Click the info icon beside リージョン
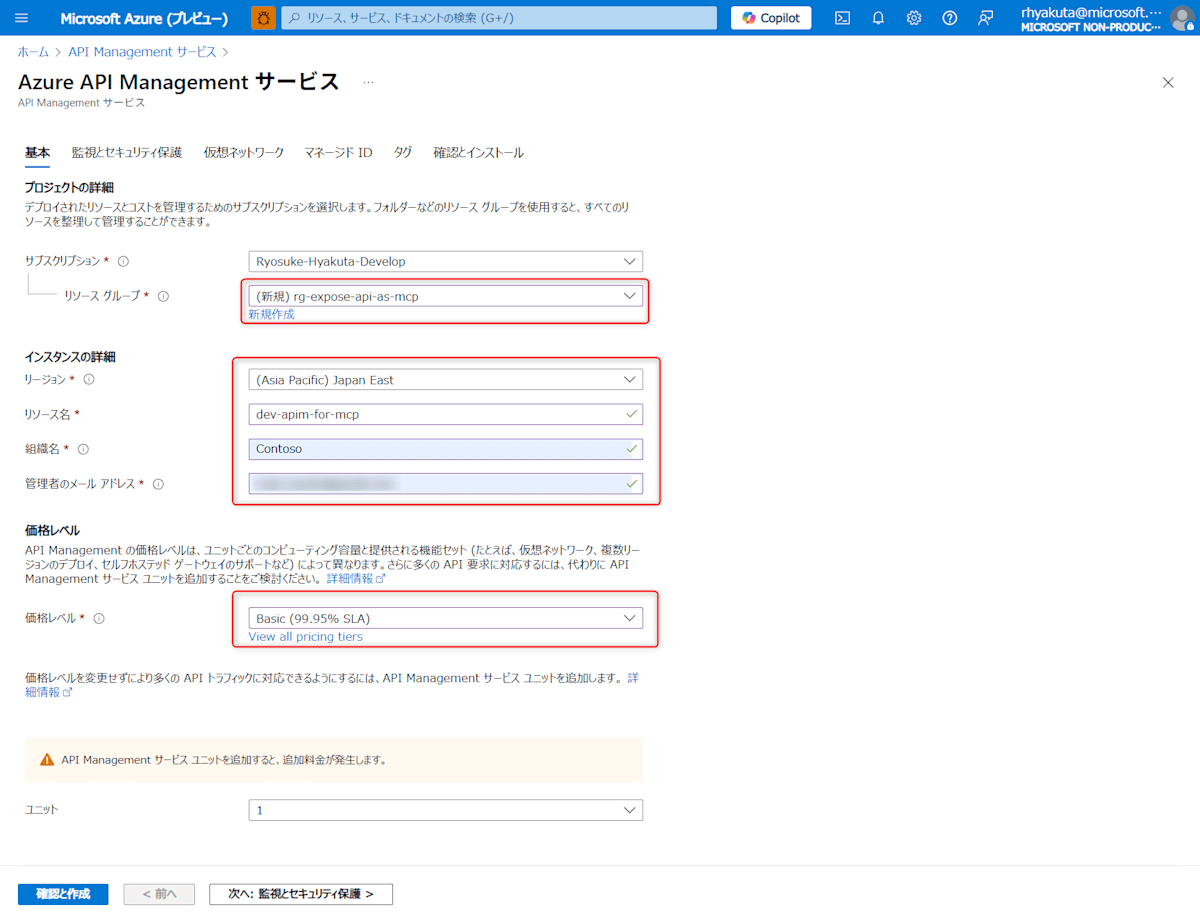Image resolution: width=1200 pixels, height=923 pixels. click(x=89, y=380)
